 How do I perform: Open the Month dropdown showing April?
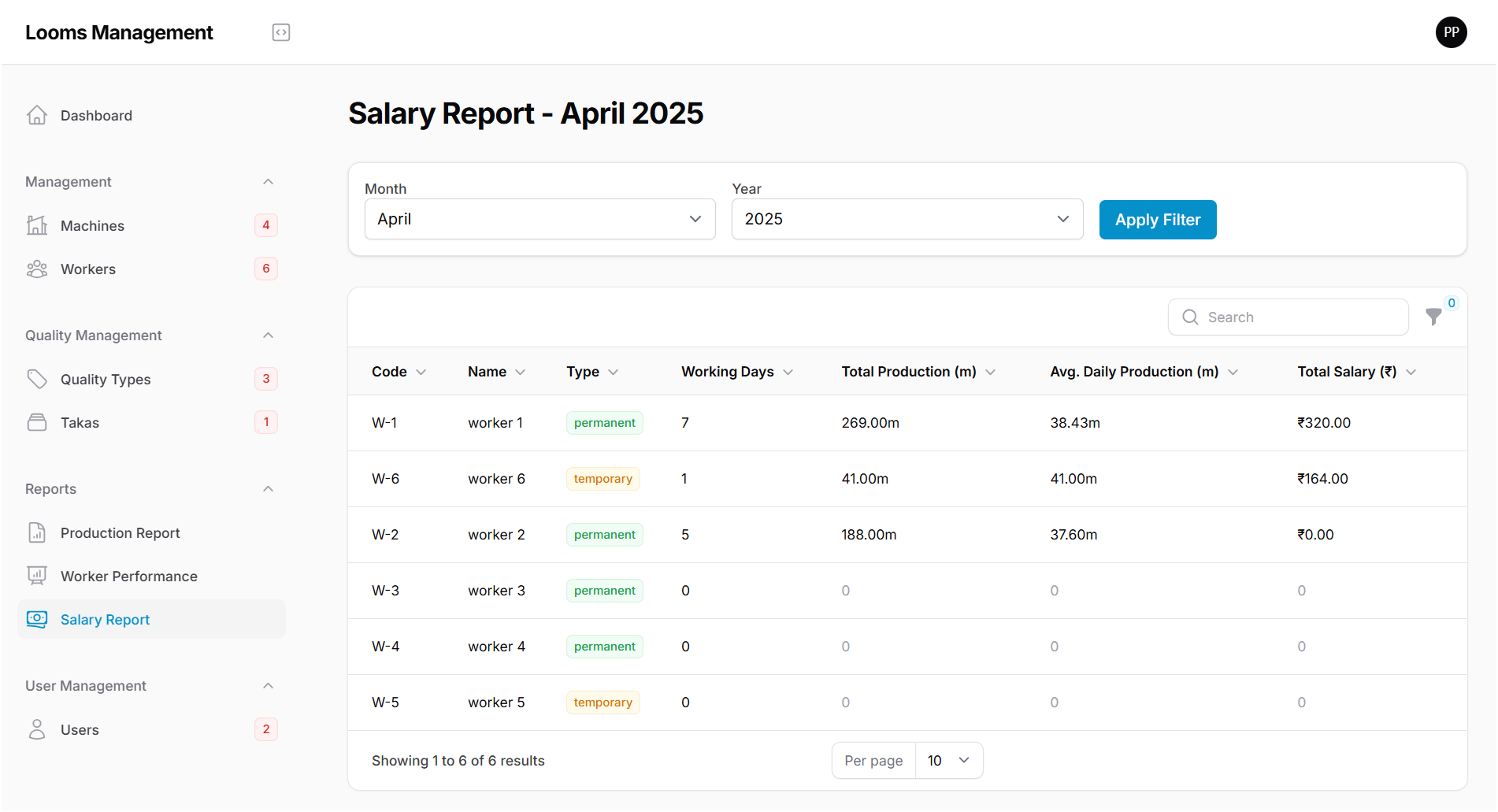pos(540,219)
